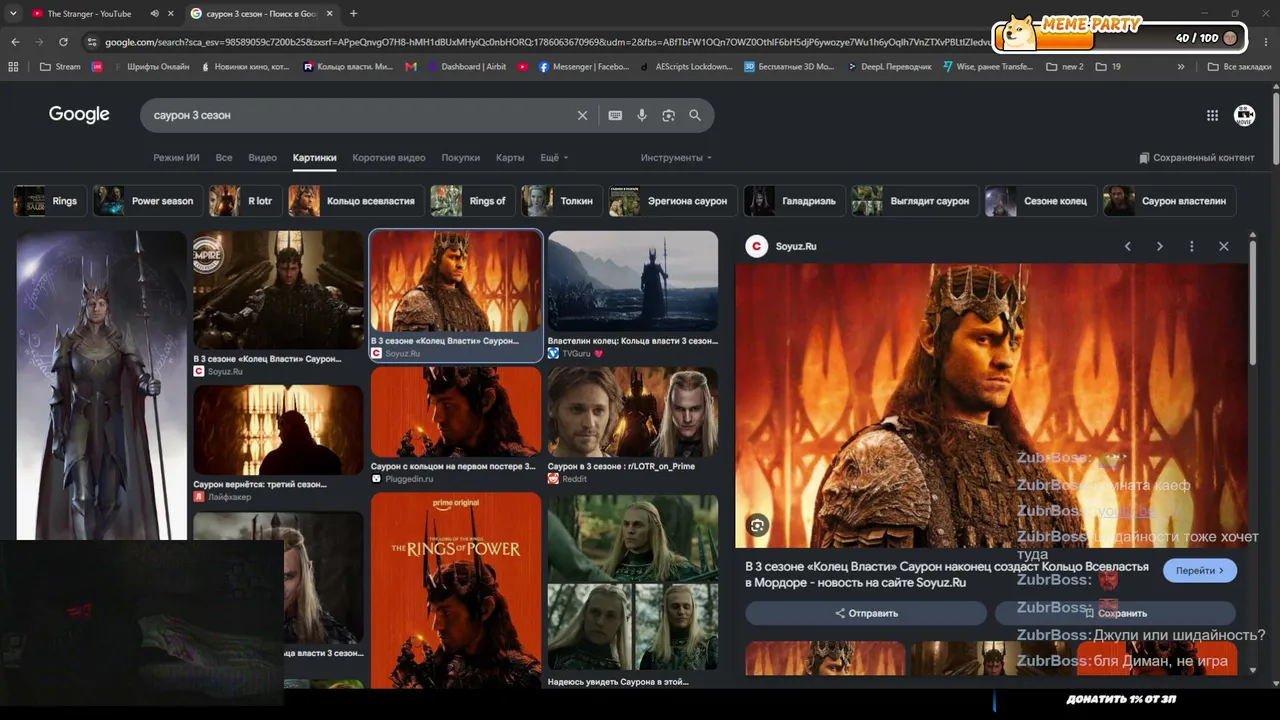Image resolution: width=1280 pixels, height=720 pixels.
Task: Open the bookmarks apps grid icon
Action: tap(13, 67)
